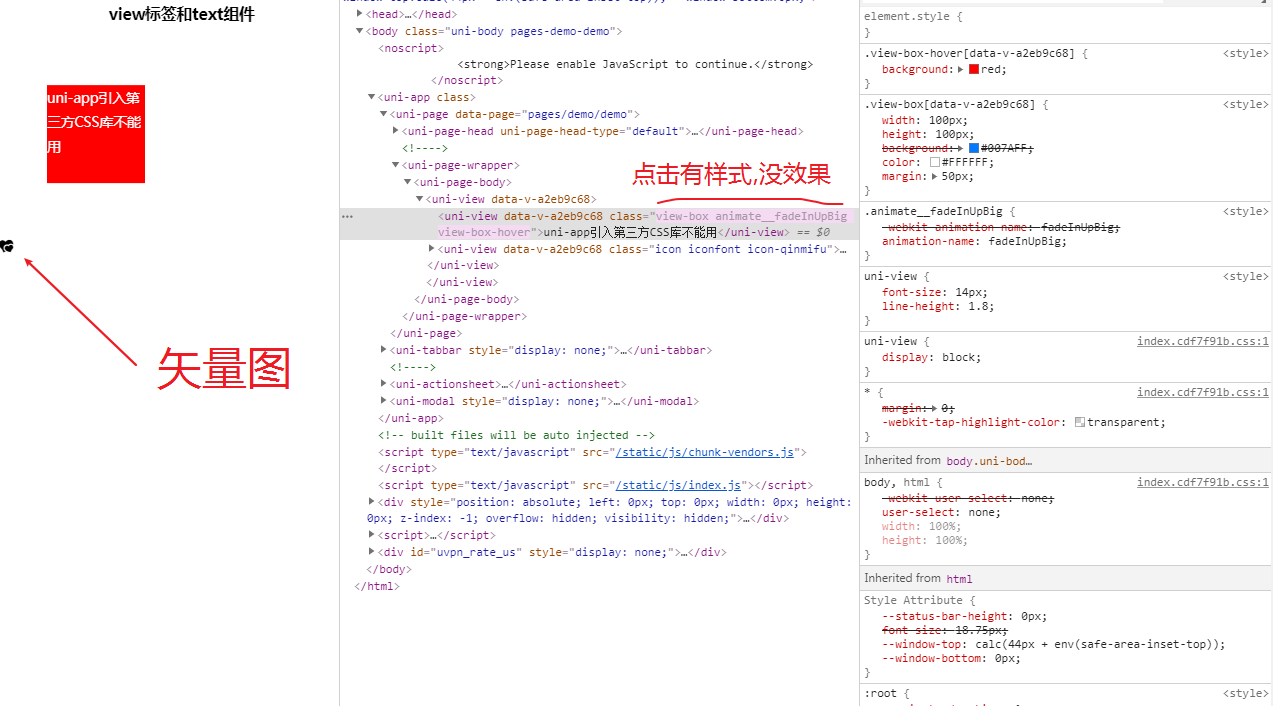
Task: Click the 'animation-name: fadeInUpBig' active declaration
Action: (975, 241)
